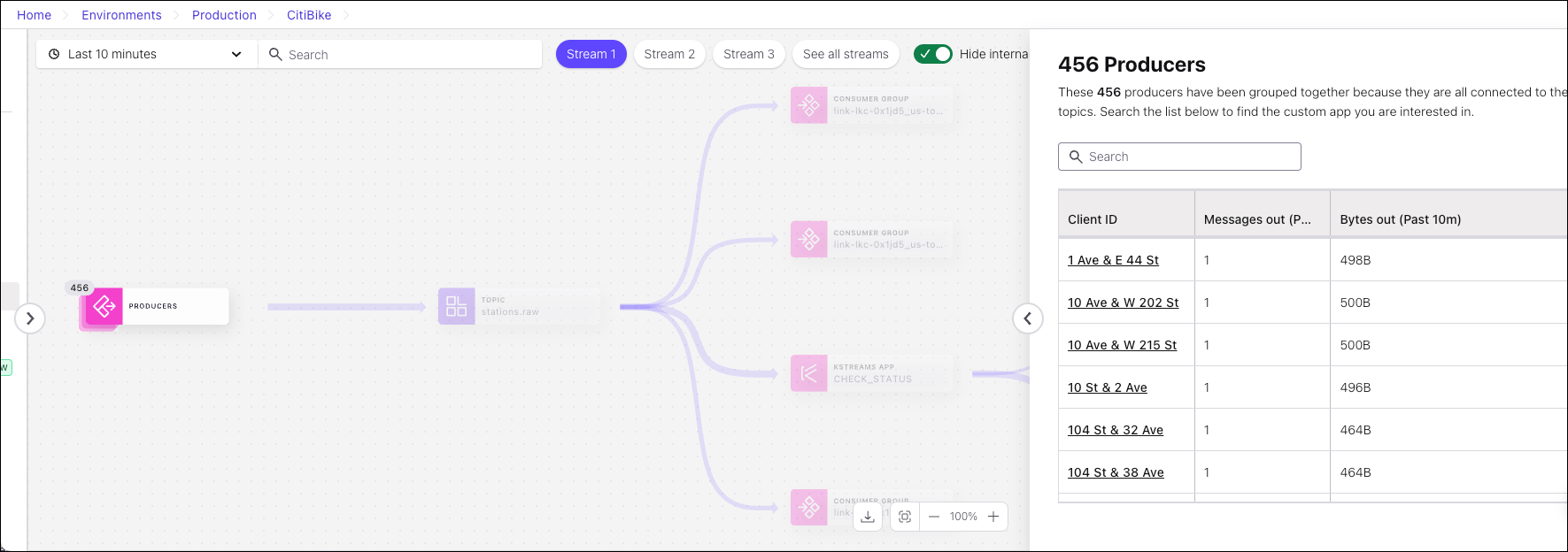Open the 1 Ave & E 44 St client link
The image size is (1568, 552).
tap(1113, 260)
